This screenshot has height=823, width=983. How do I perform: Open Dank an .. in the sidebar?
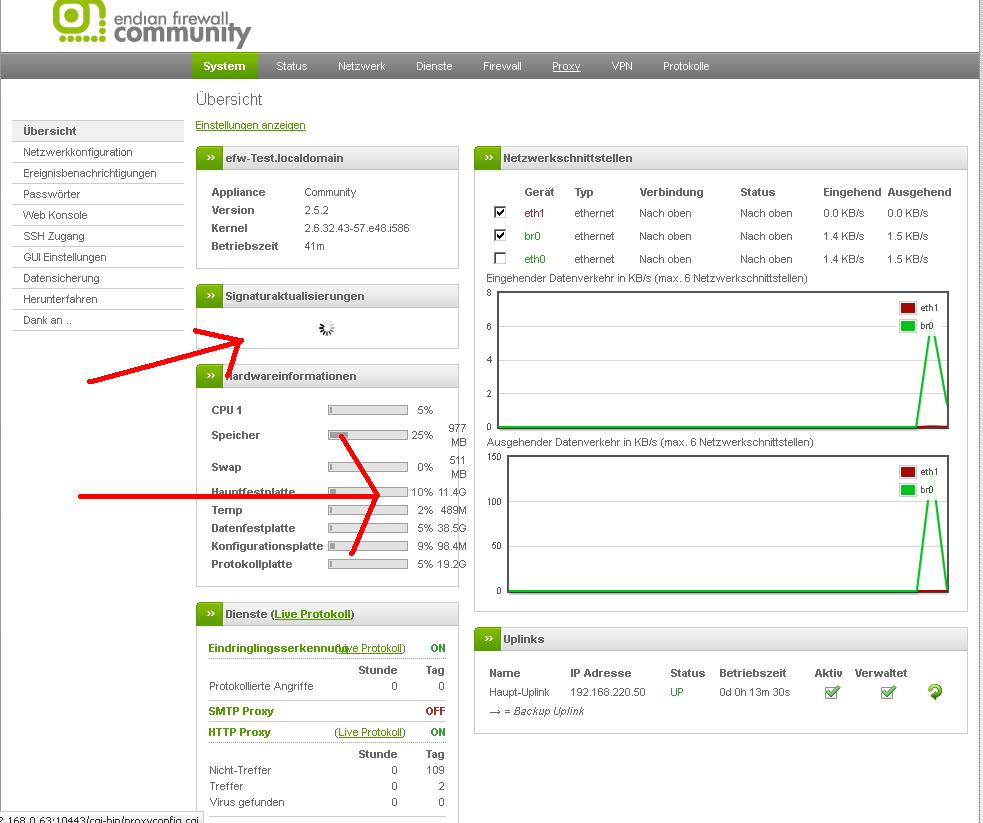(98, 320)
